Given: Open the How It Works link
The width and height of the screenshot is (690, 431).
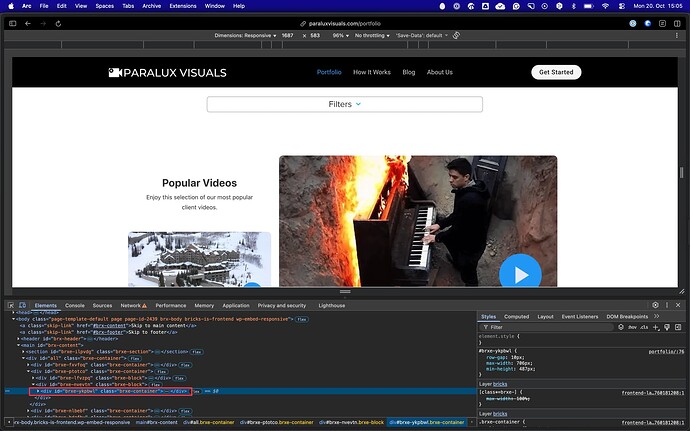Looking at the screenshot, I should (372, 72).
